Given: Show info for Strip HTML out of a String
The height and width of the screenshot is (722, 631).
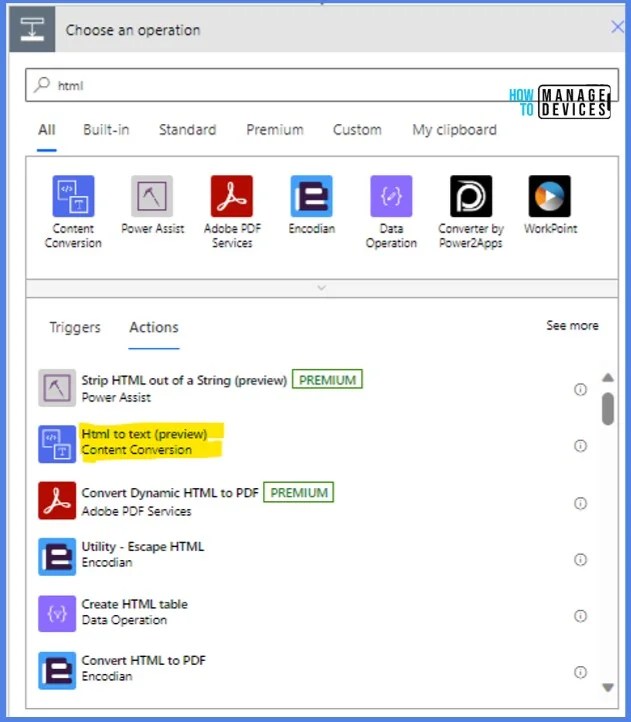Looking at the screenshot, I should 580,389.
